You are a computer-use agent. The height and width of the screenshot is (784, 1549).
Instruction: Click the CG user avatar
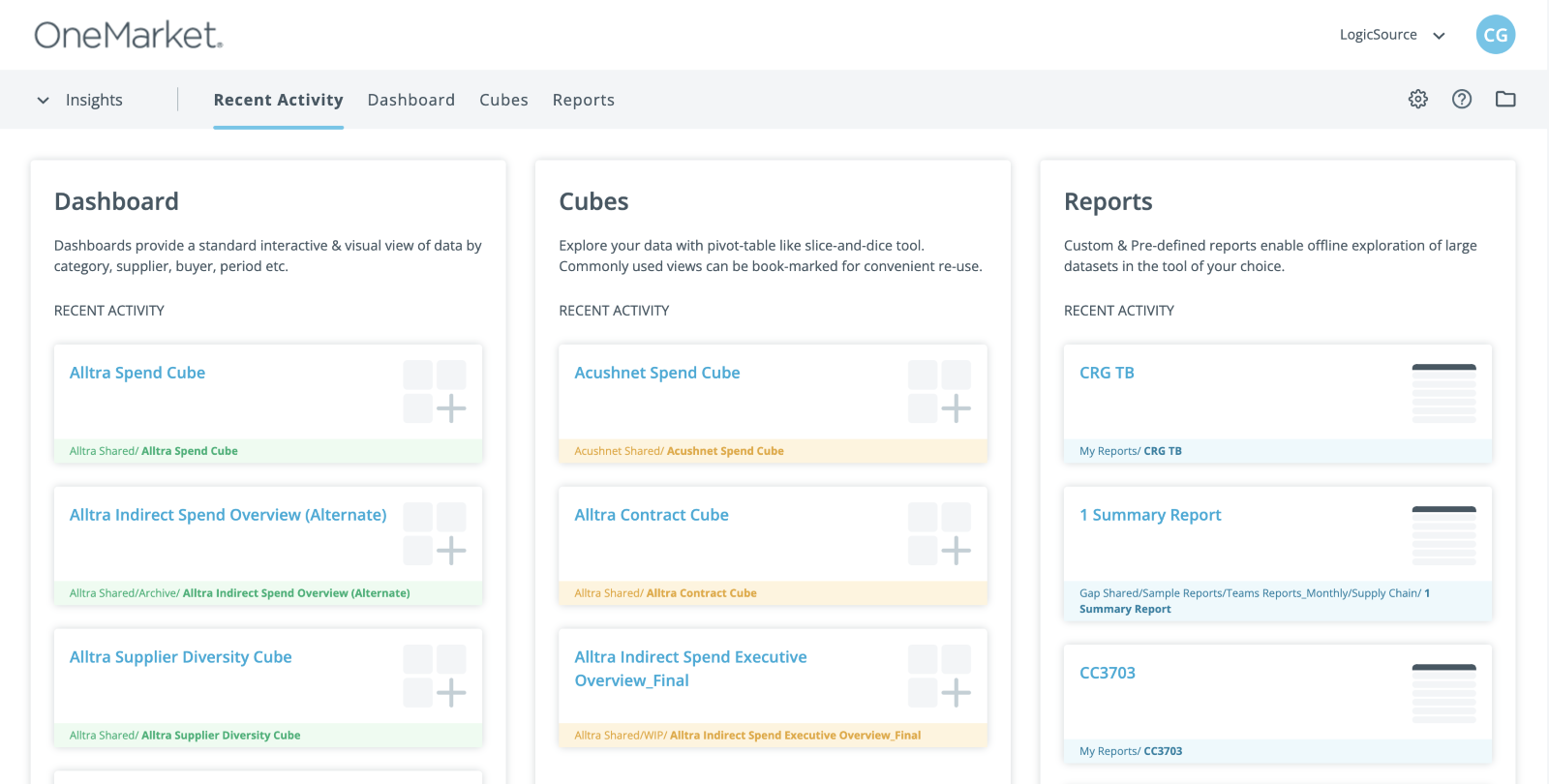pos(1496,35)
